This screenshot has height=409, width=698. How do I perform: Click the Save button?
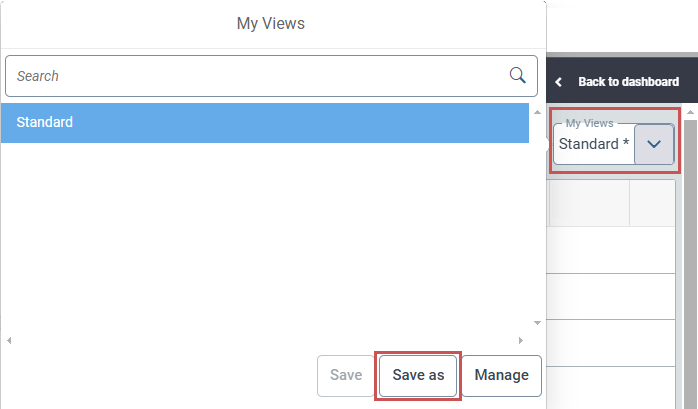pyautogui.click(x=345, y=375)
